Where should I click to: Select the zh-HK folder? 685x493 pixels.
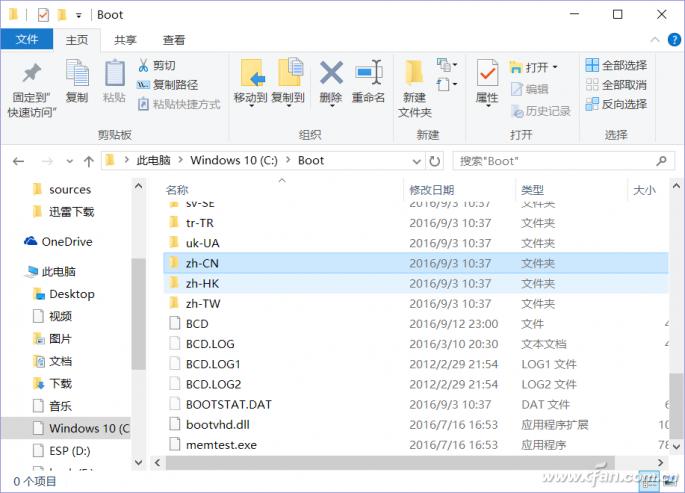click(x=416, y=283)
